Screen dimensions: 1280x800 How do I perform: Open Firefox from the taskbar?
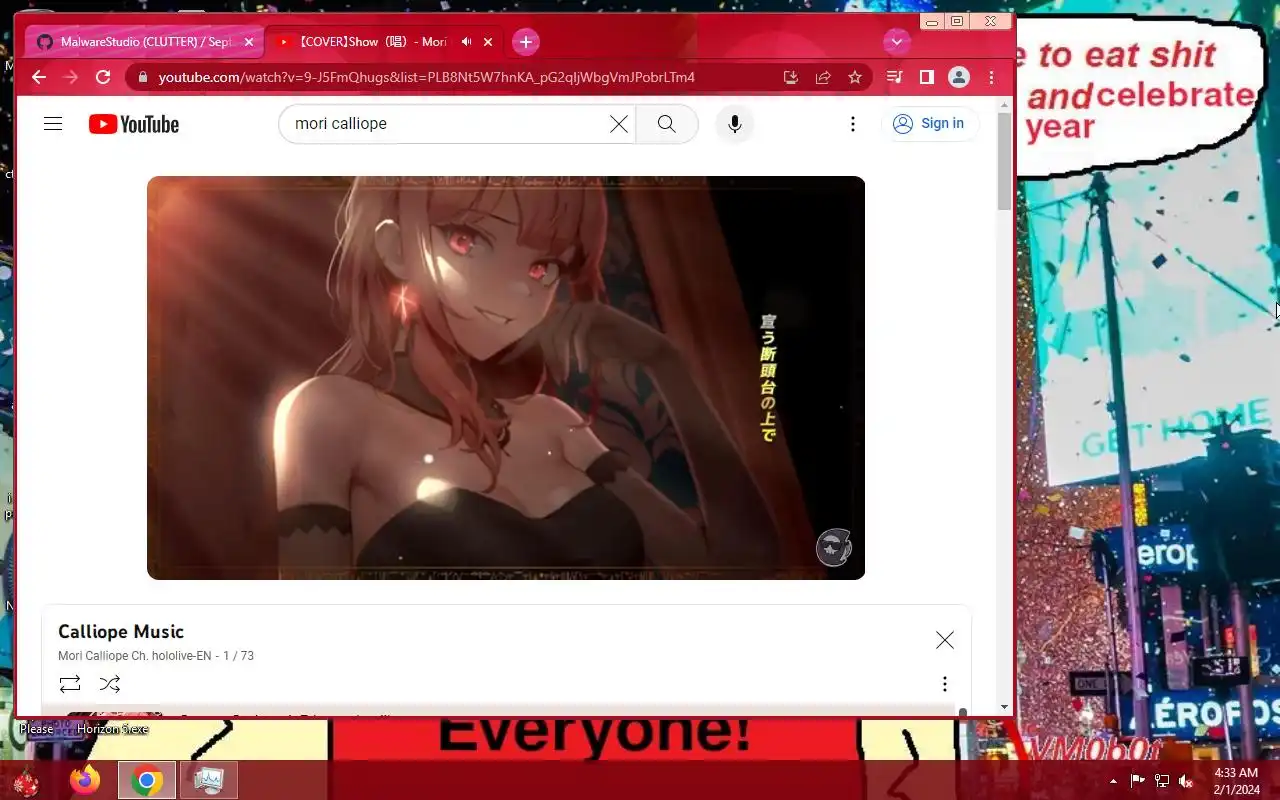pyautogui.click(x=85, y=780)
